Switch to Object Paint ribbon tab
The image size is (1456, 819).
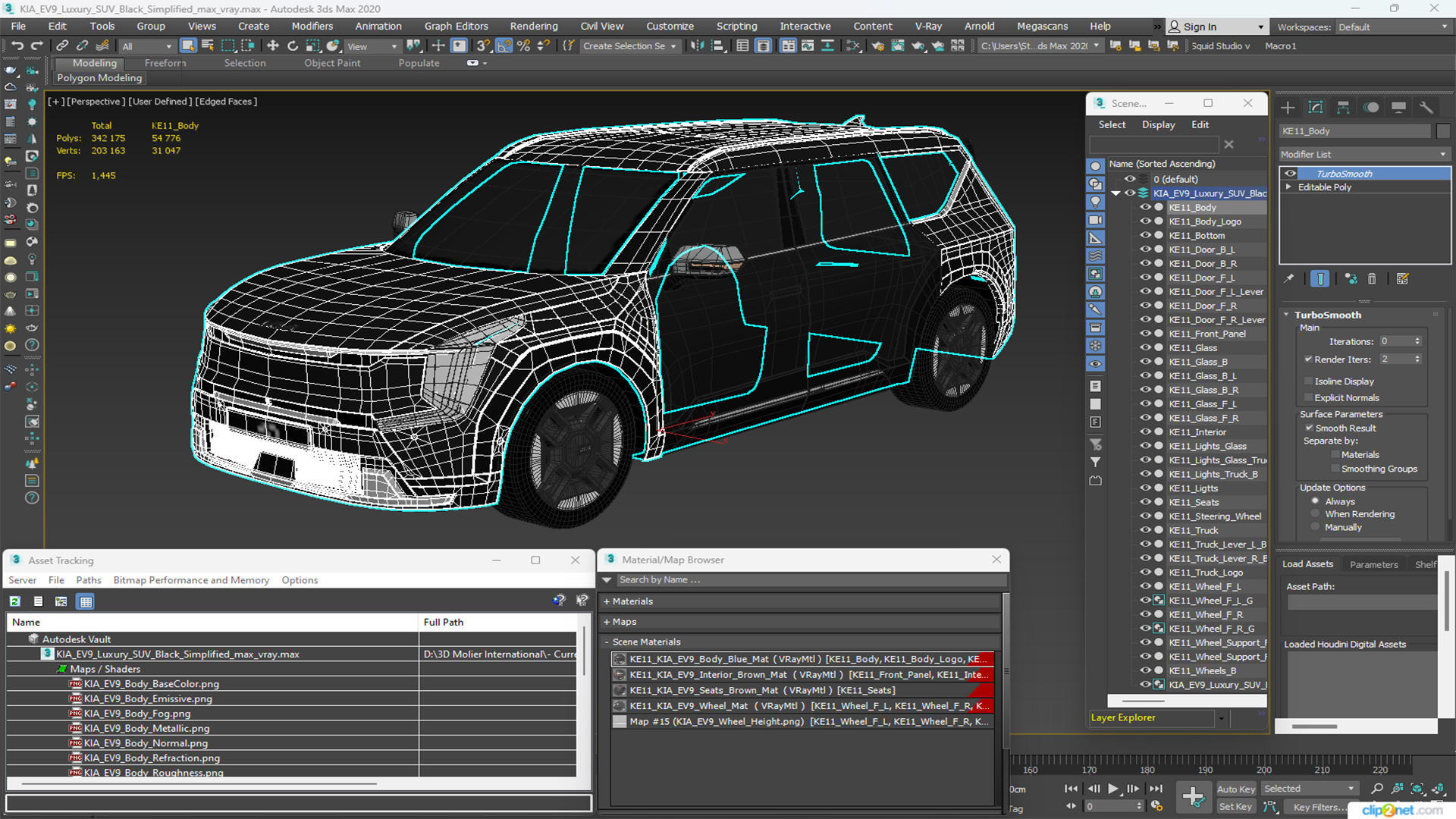click(332, 63)
